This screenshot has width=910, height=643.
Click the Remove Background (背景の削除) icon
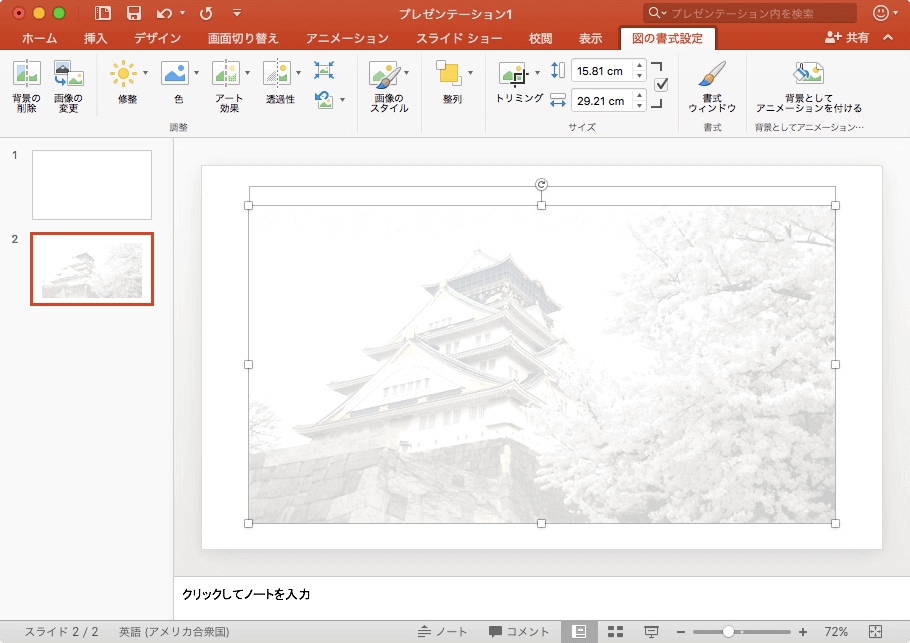coord(27,74)
